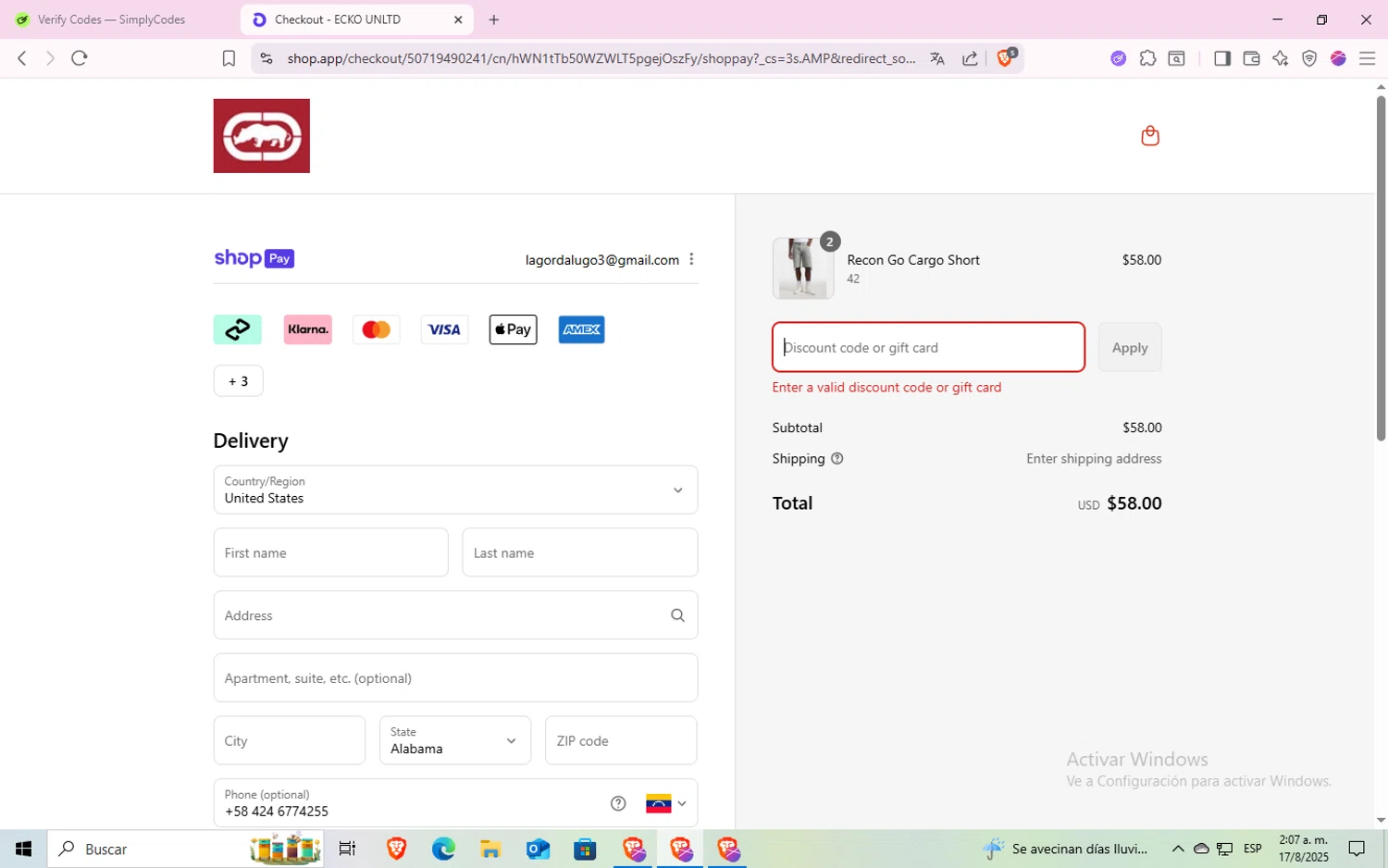Screen dimensions: 1388x868
Task: Select the Visa payment icon
Action: click(444, 329)
